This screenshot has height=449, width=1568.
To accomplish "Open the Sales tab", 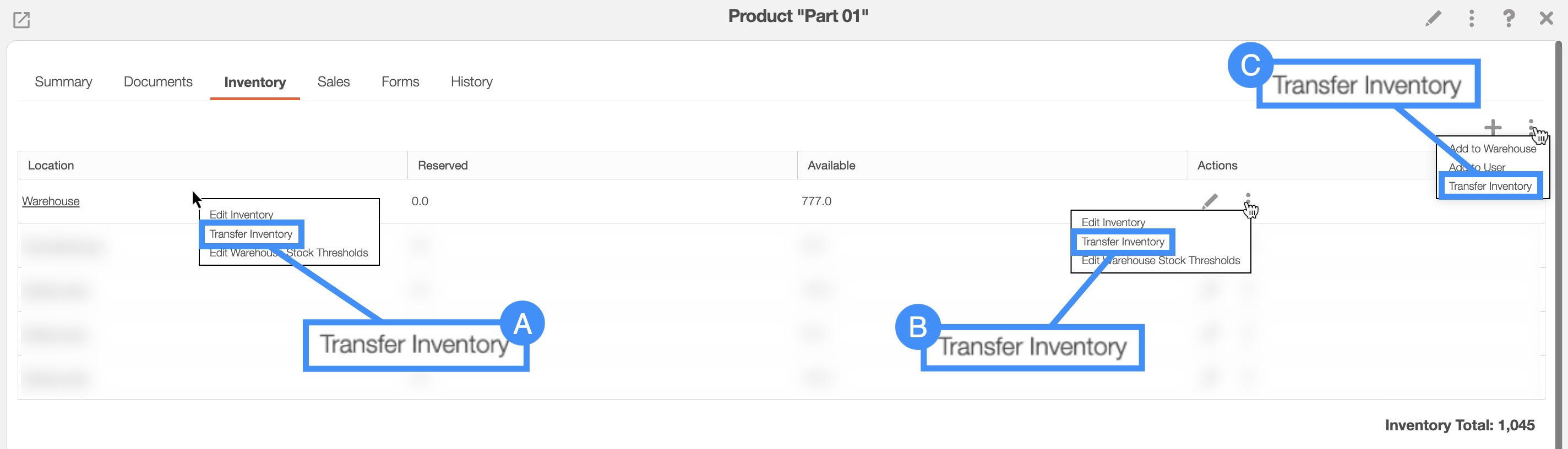I will click(334, 82).
